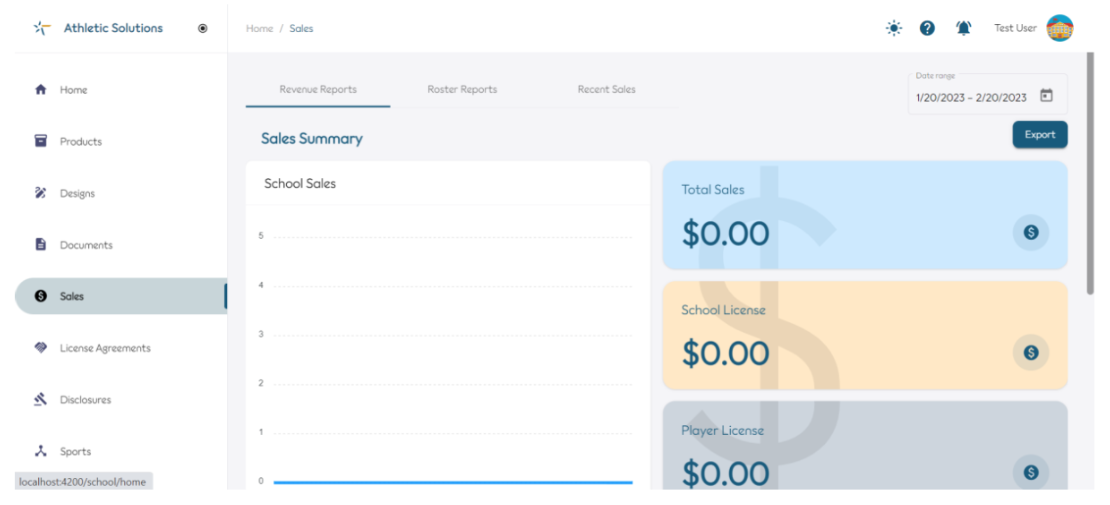Switch to Revenue Reports tab
The height and width of the screenshot is (505, 1110).
coord(318,90)
